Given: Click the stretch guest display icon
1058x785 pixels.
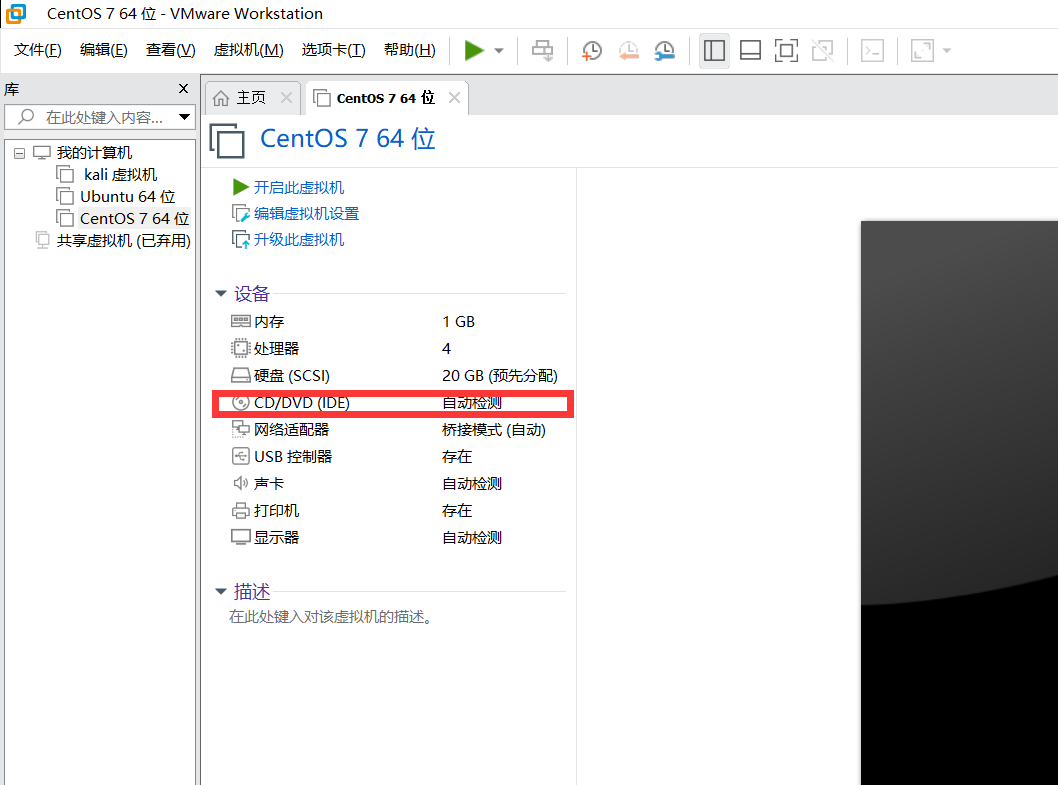Looking at the screenshot, I should pos(922,51).
